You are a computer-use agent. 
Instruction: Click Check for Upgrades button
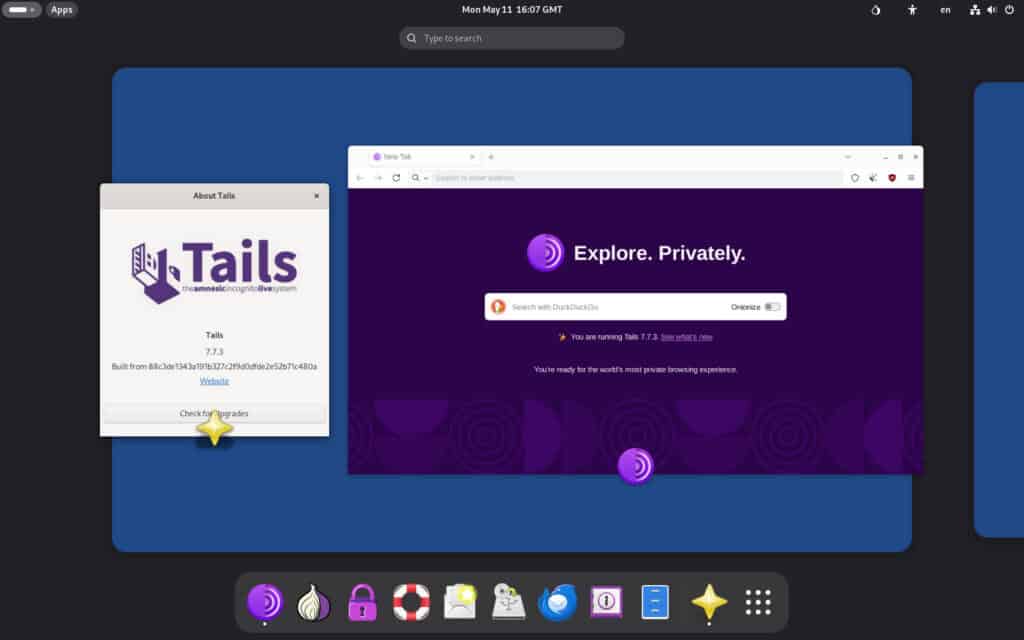214,413
